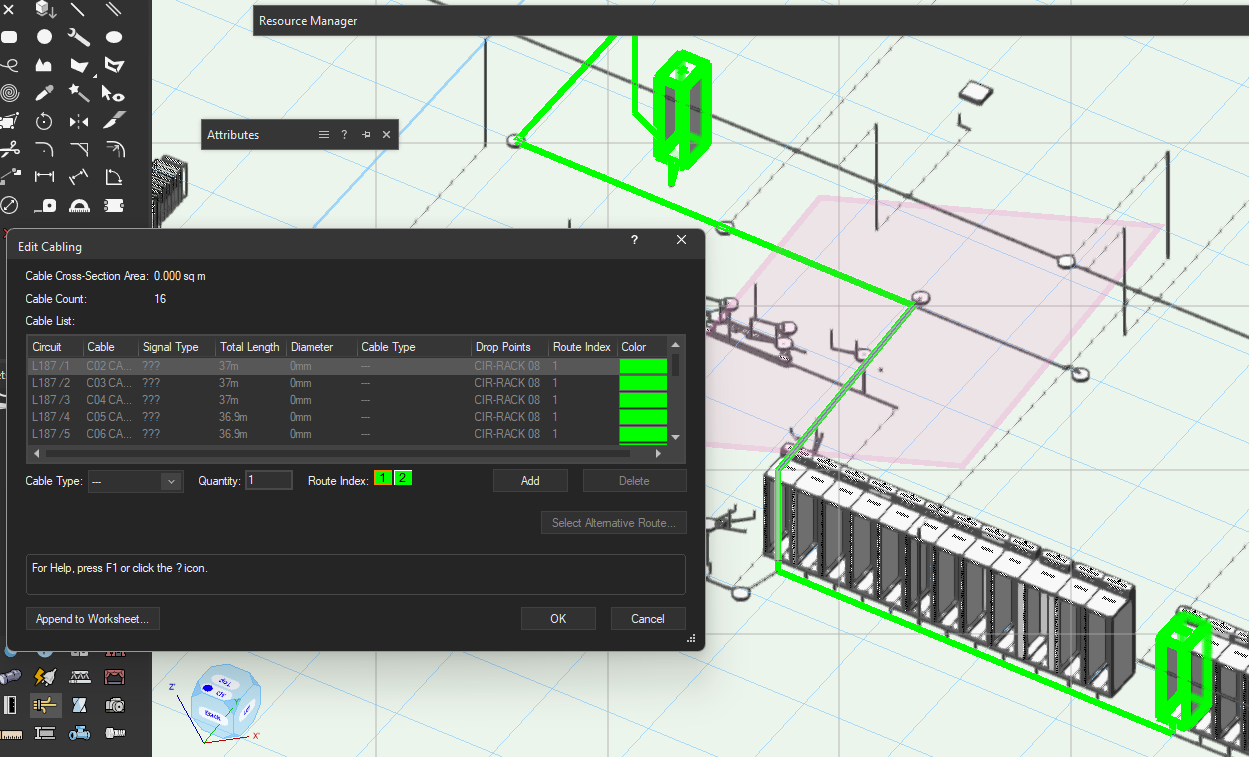This screenshot has height=757, width=1249.
Task: Toggle Route Index 2 box
Action: [402, 479]
